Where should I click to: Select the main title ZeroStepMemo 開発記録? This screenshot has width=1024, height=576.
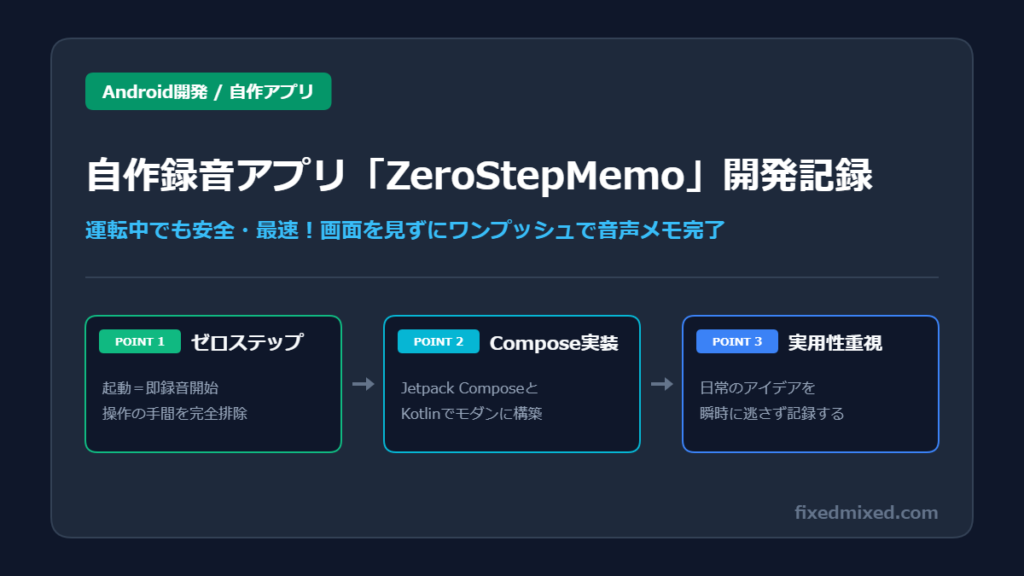coord(479,175)
